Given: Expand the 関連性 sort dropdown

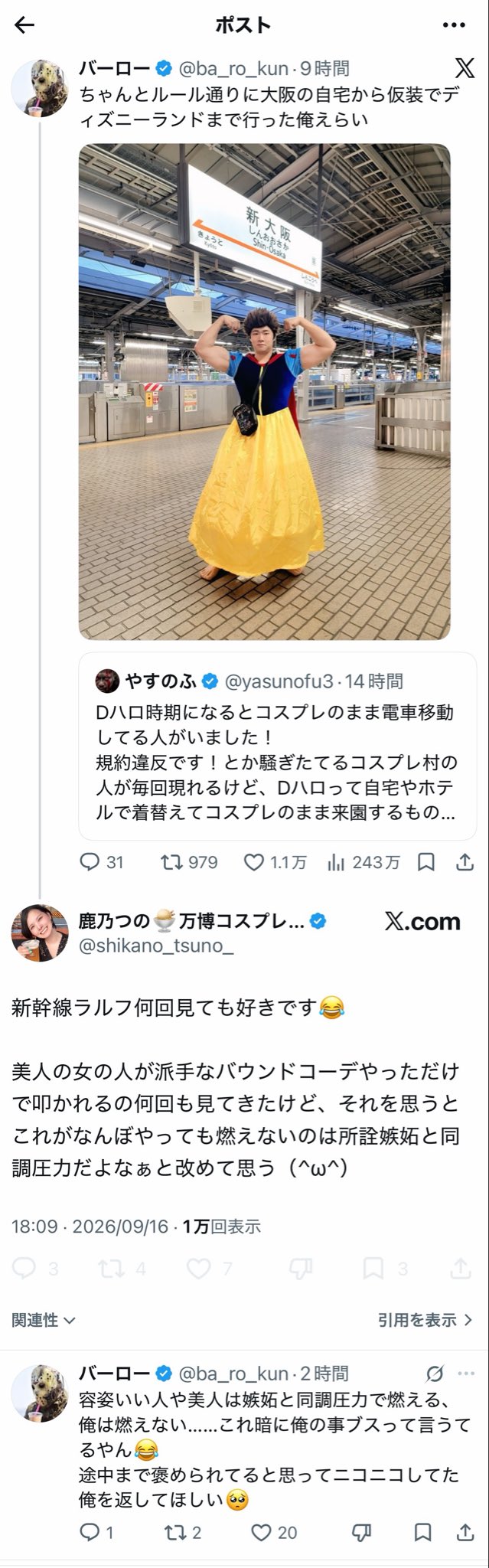Looking at the screenshot, I should point(44,1320).
